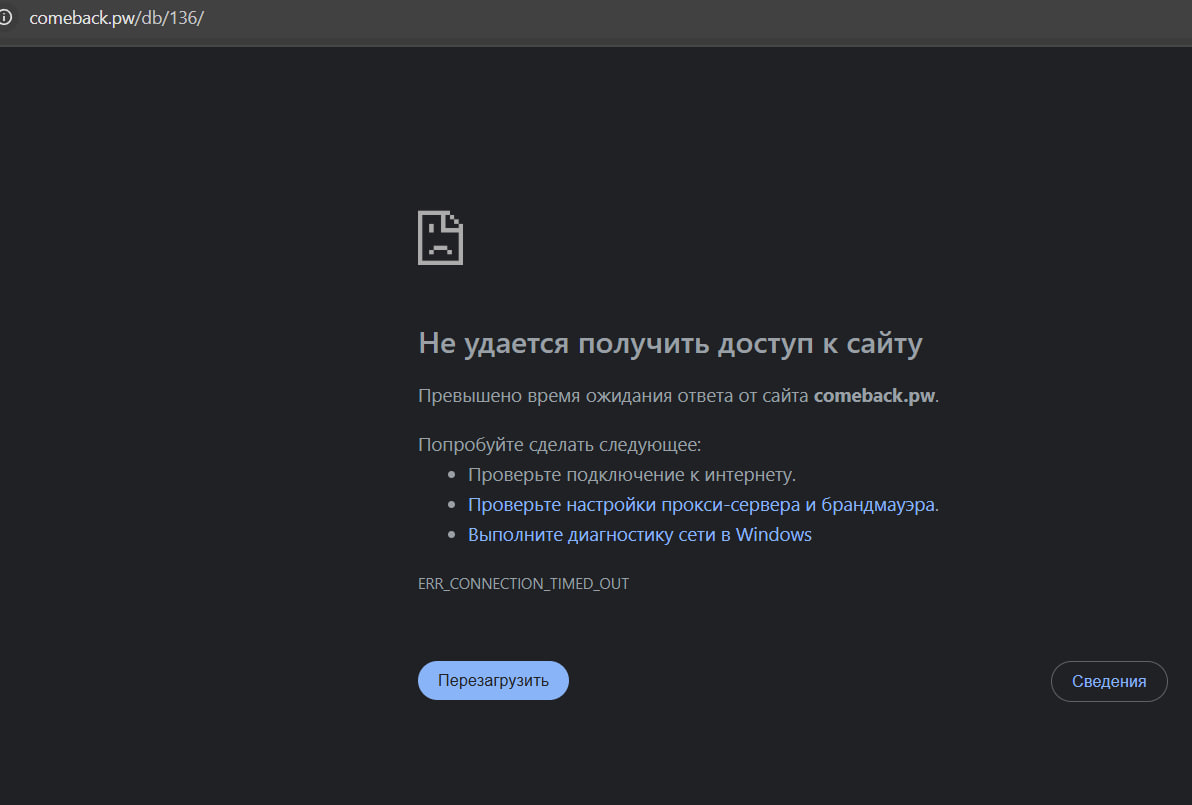The height and width of the screenshot is (805, 1192).
Task: Click the bold comeback.pw in error message
Action: pyautogui.click(x=874, y=395)
